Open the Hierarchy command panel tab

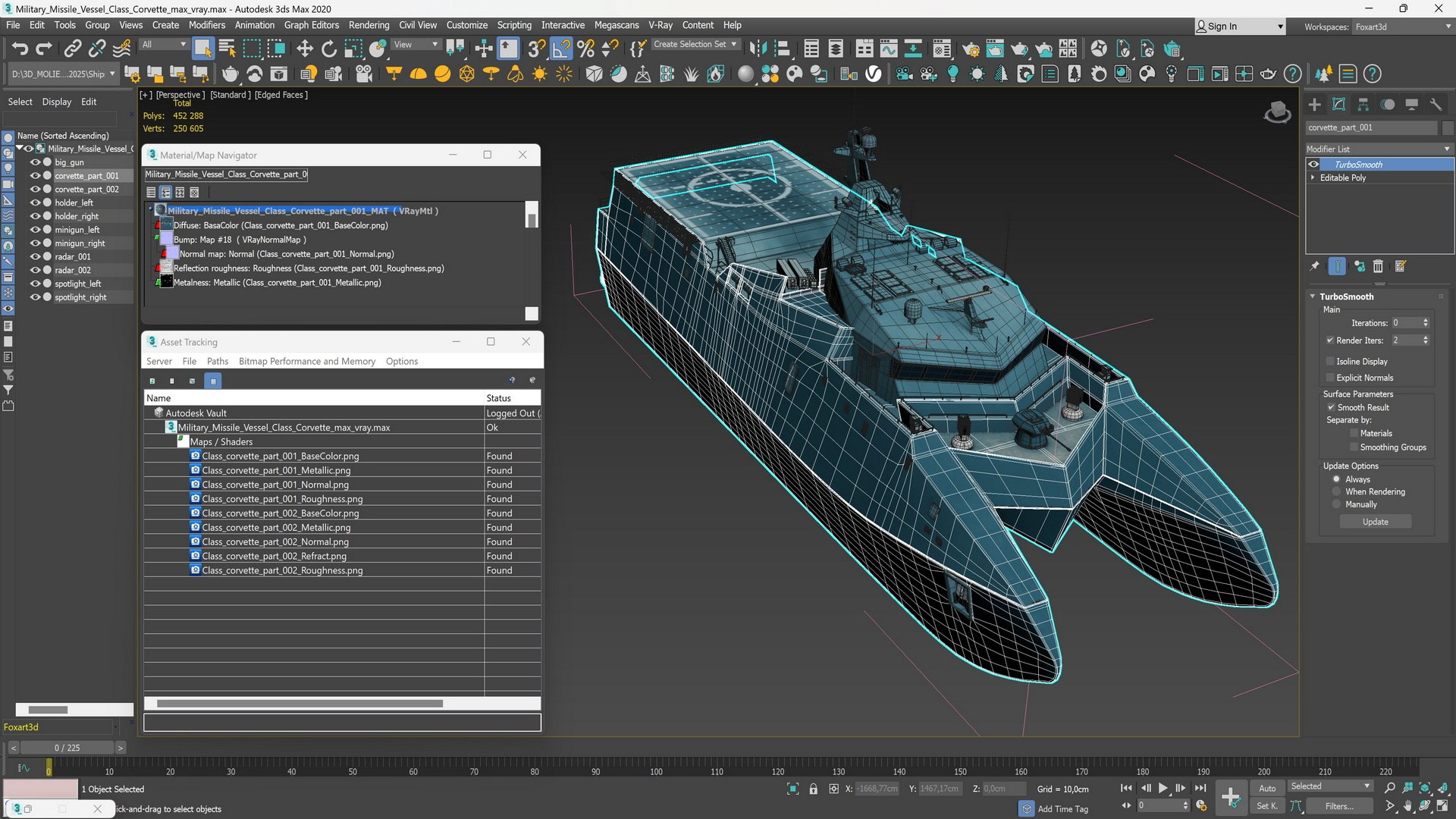click(1363, 105)
